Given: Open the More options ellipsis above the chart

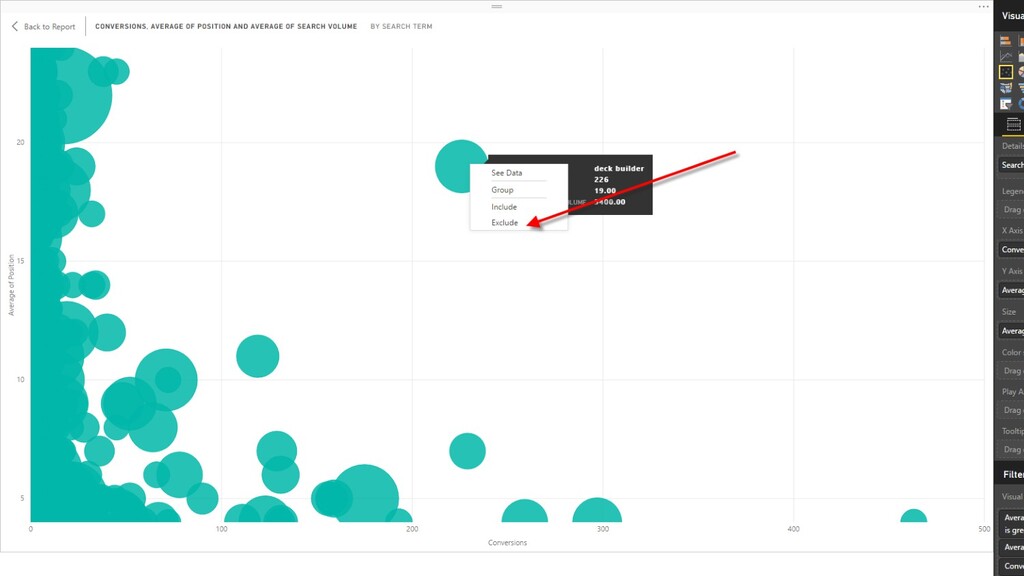Looking at the screenshot, I should pyautogui.click(x=984, y=7).
